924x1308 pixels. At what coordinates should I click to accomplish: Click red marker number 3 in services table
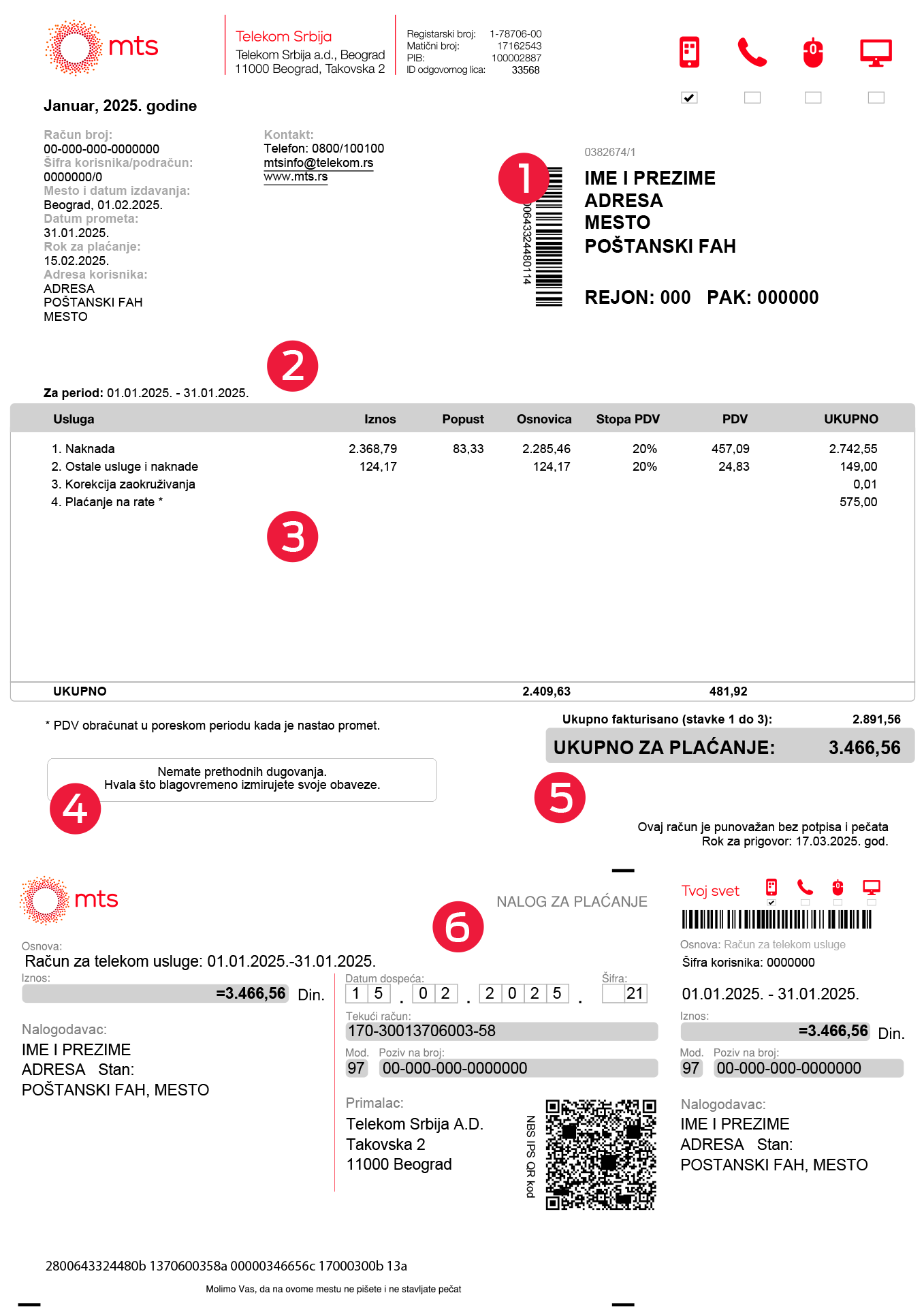coord(292,537)
